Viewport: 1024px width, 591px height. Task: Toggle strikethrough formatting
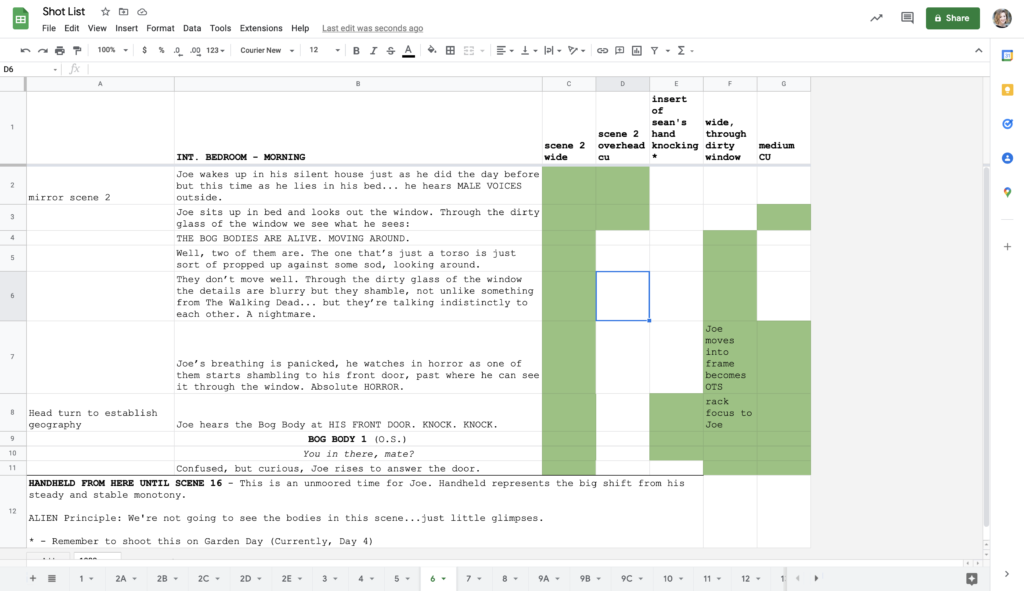click(391, 50)
